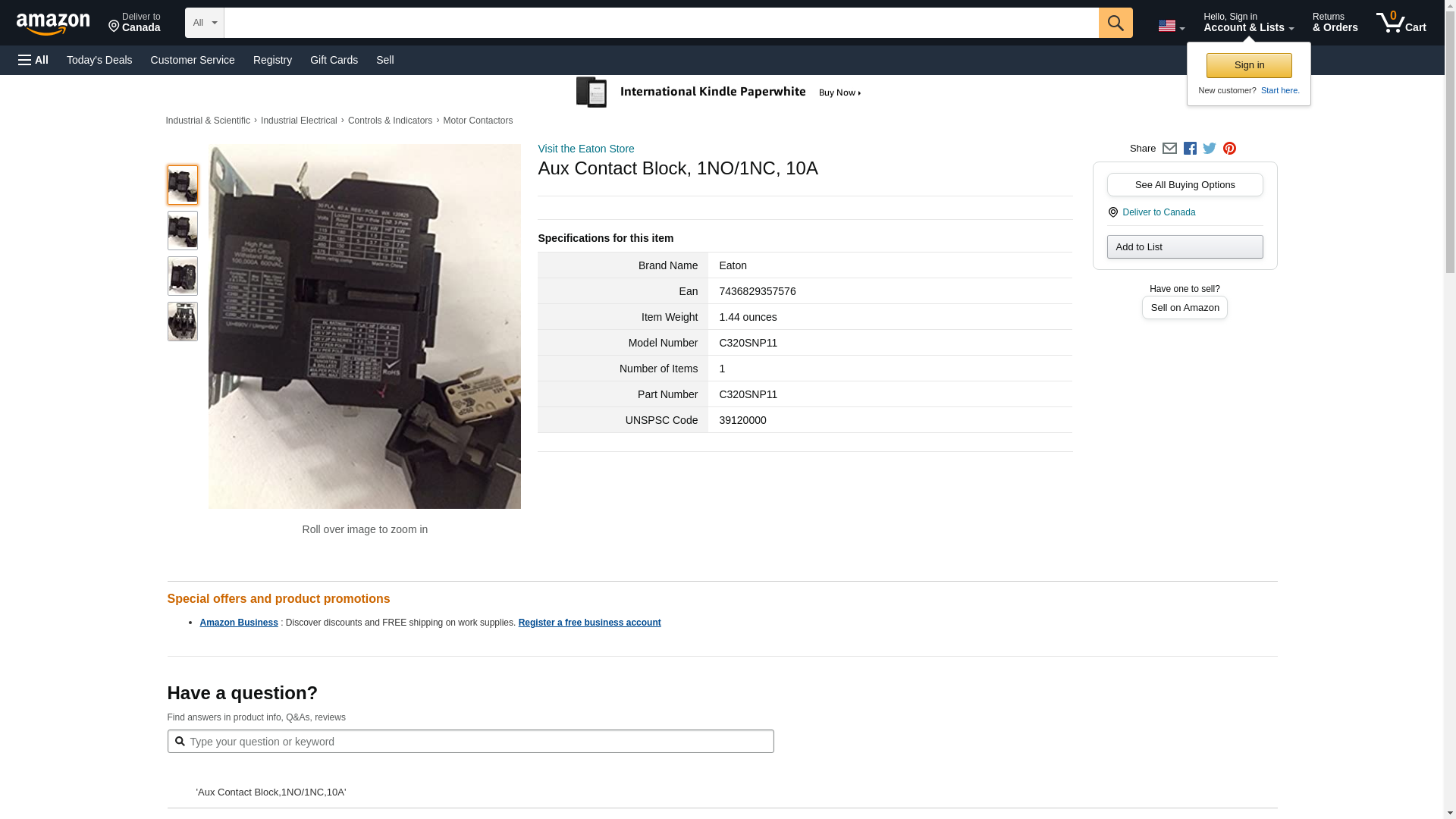Expand Account & Lists menu
Image resolution: width=1456 pixels, height=819 pixels.
pos(1248,23)
